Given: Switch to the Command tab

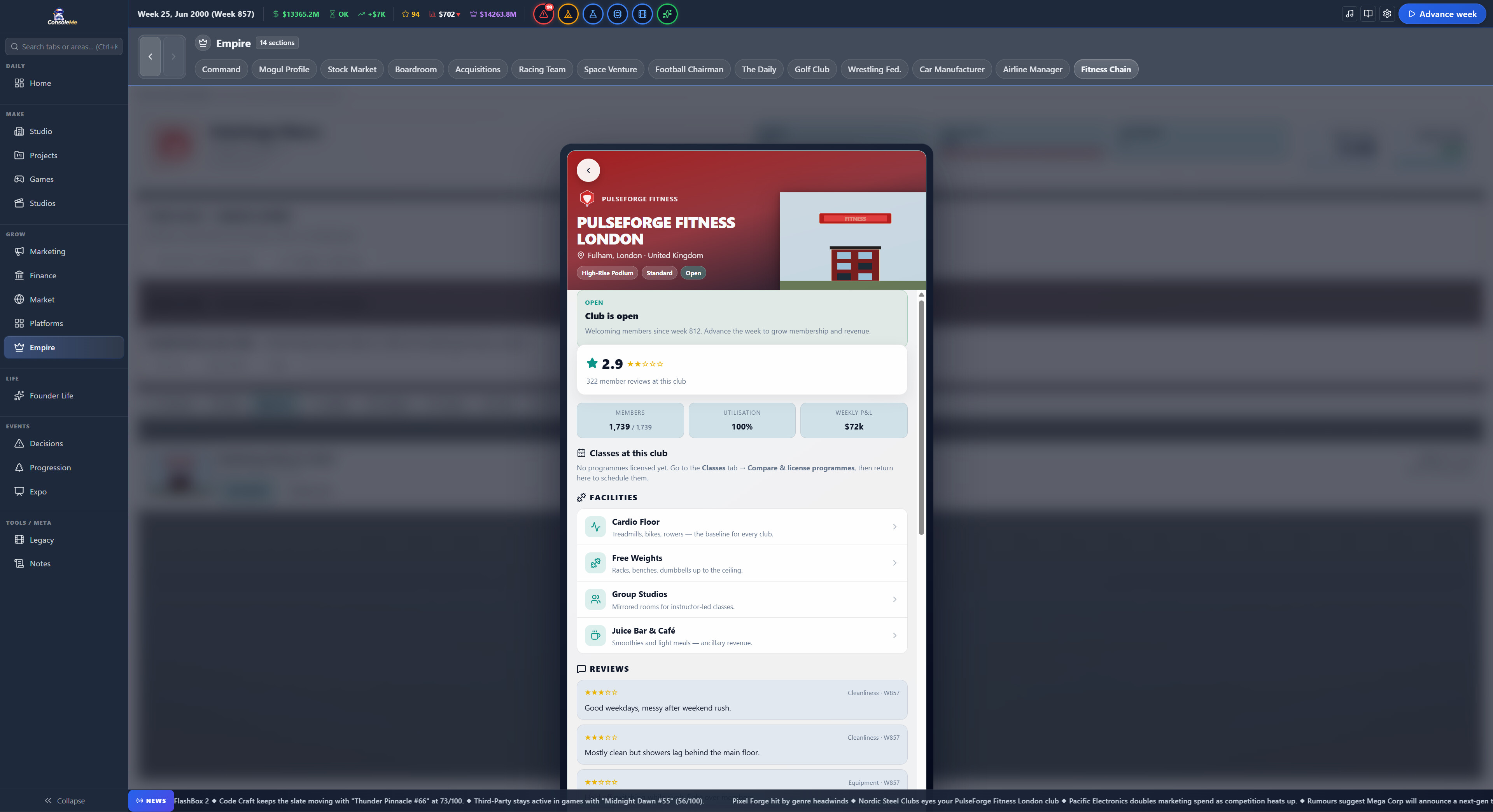Looking at the screenshot, I should (221, 70).
